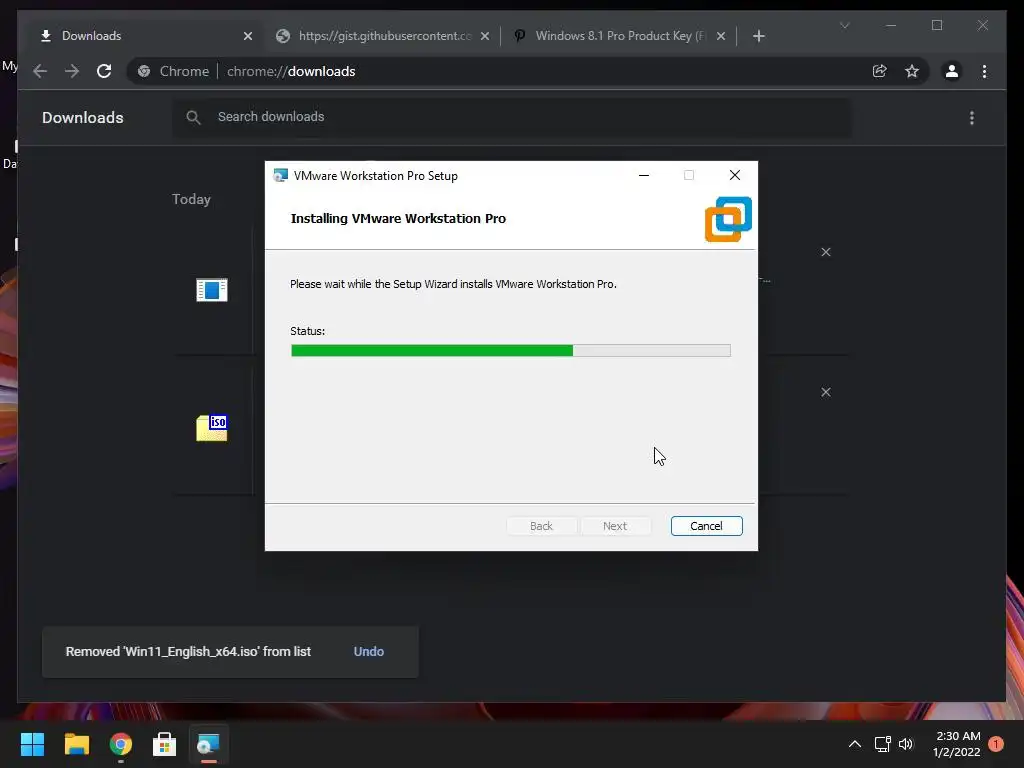Screen dimensions: 1024x768
Task: Click the VMware logo in the setup header
Action: (728, 219)
